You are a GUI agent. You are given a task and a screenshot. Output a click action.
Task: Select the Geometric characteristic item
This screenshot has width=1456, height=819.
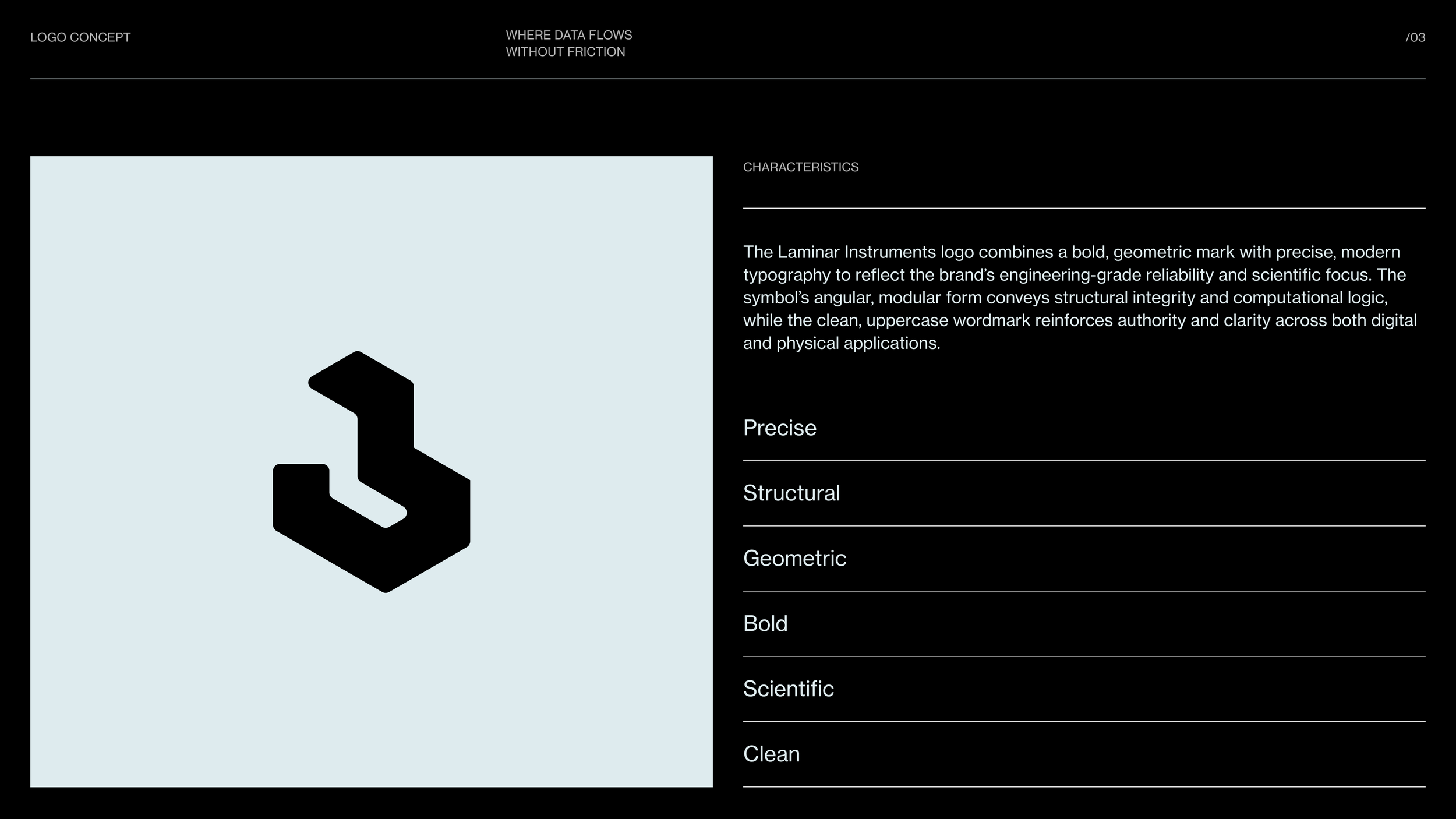794,559
